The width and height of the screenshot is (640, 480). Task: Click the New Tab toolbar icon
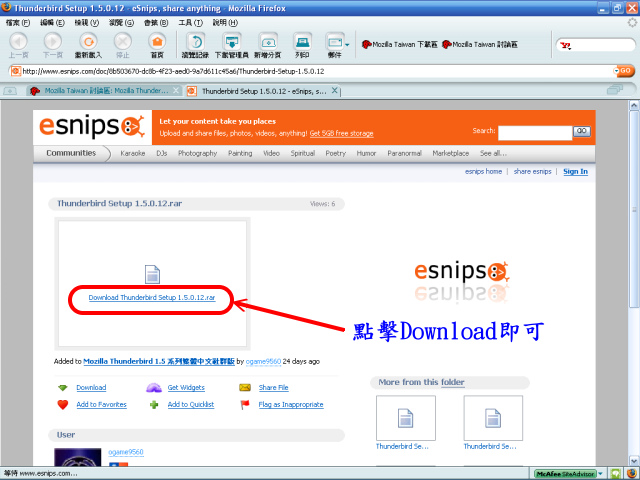268,42
